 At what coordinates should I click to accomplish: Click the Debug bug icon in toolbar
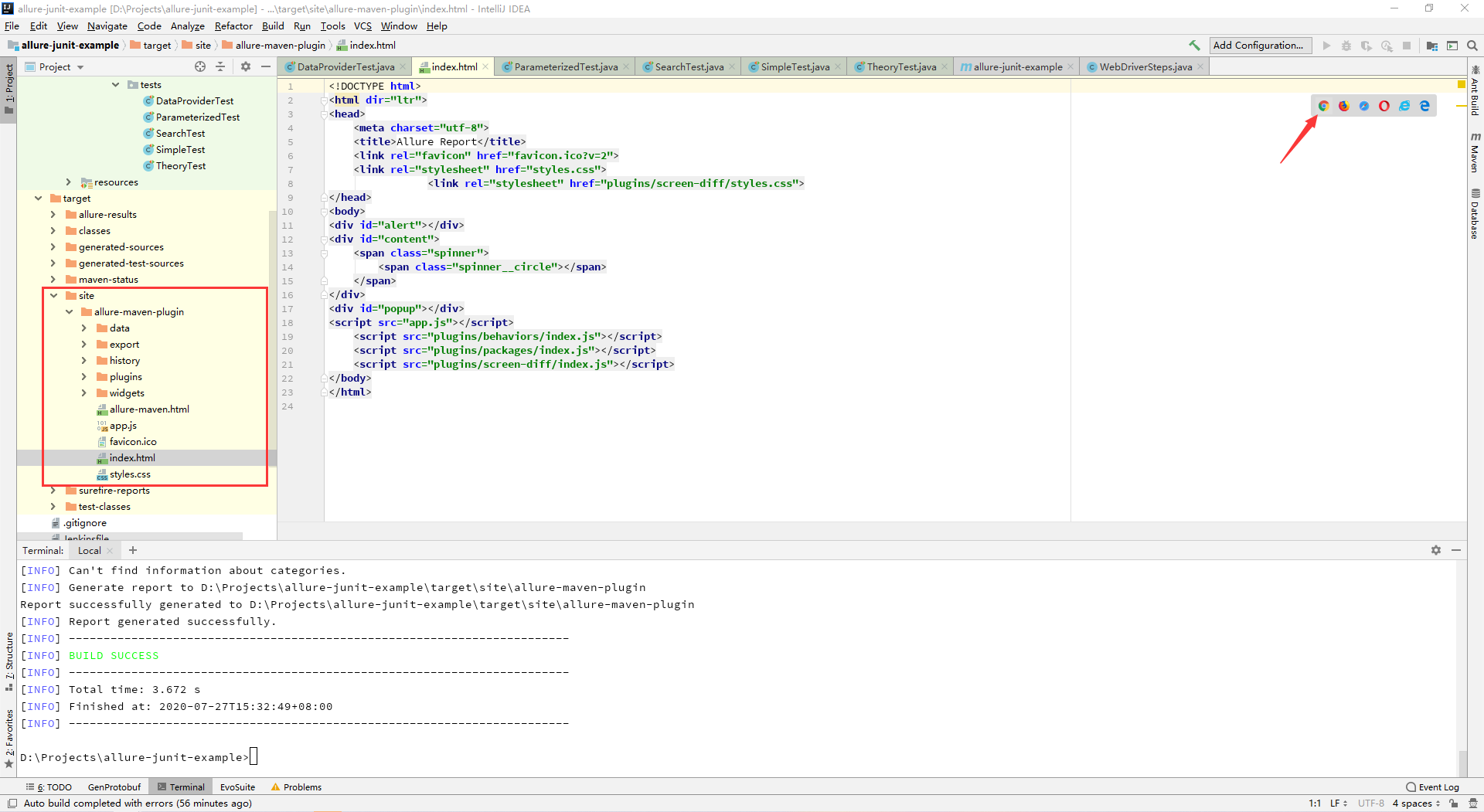pos(1346,46)
